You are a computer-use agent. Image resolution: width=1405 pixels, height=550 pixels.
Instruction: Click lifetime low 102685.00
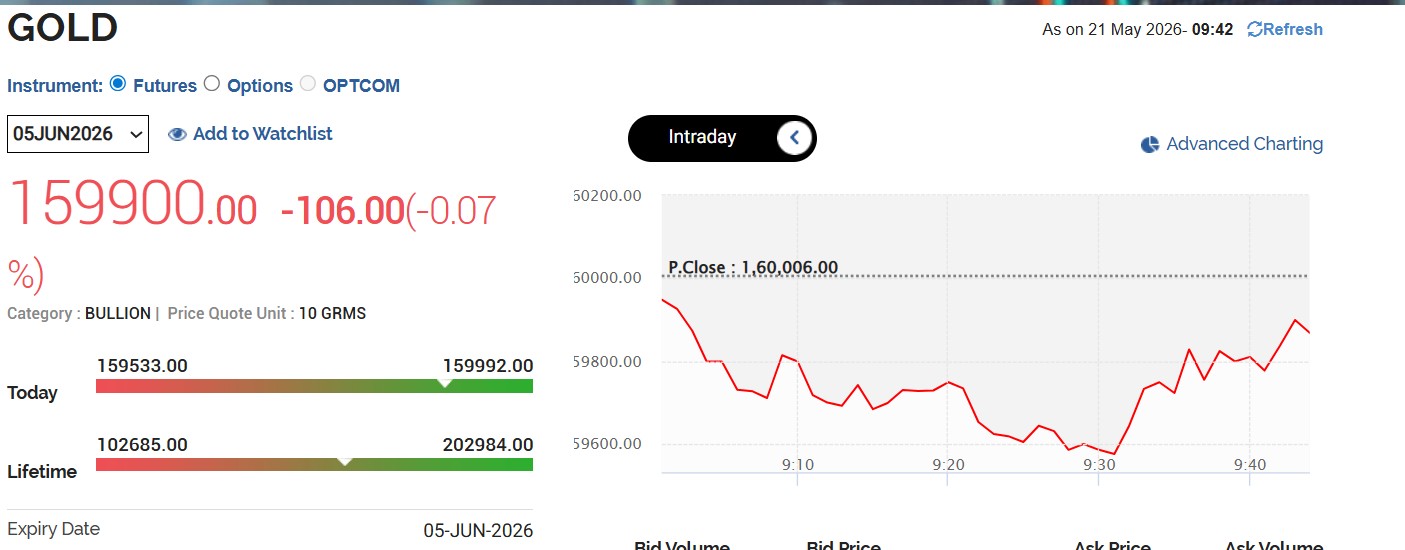[142, 445]
